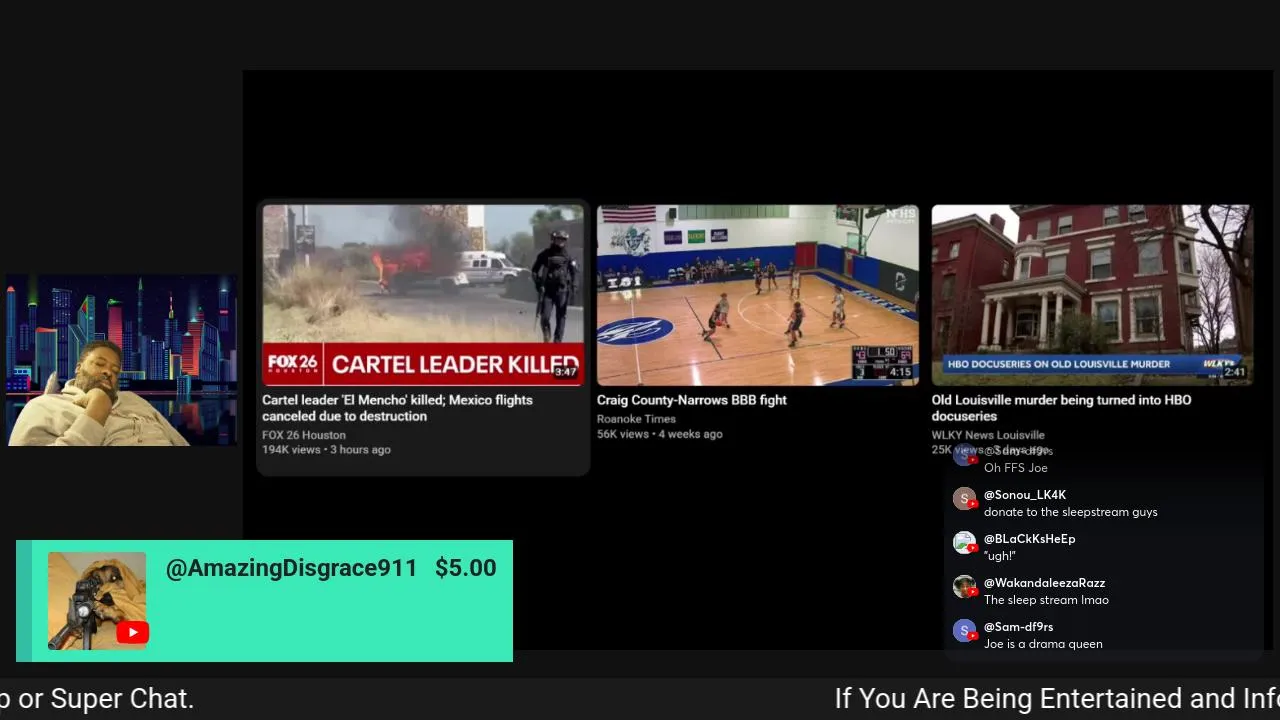Click @Sonou_LK4K chat avatar

(x=964, y=498)
